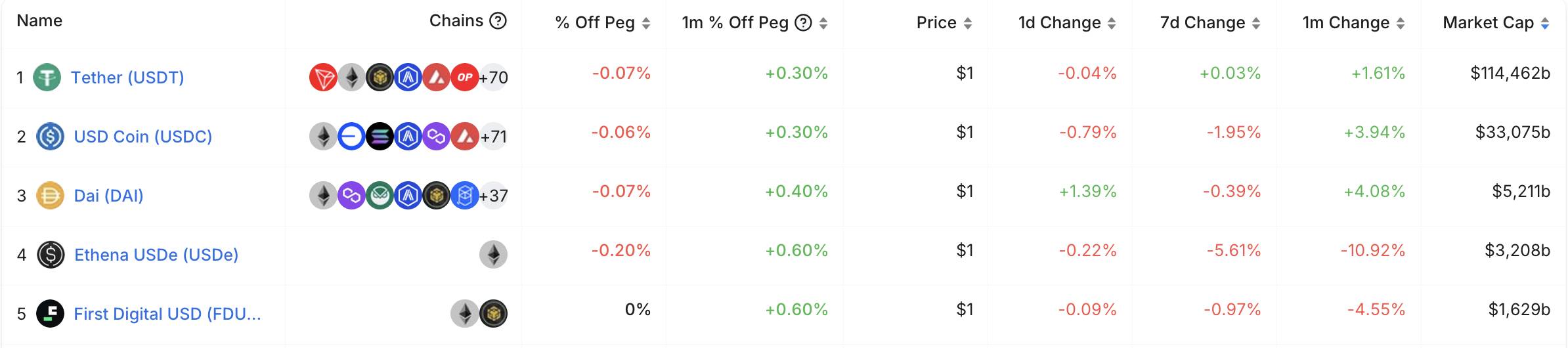This screenshot has height=348, width=1568.
Task: Click the Ethena USDe logo icon
Action: click(51, 255)
